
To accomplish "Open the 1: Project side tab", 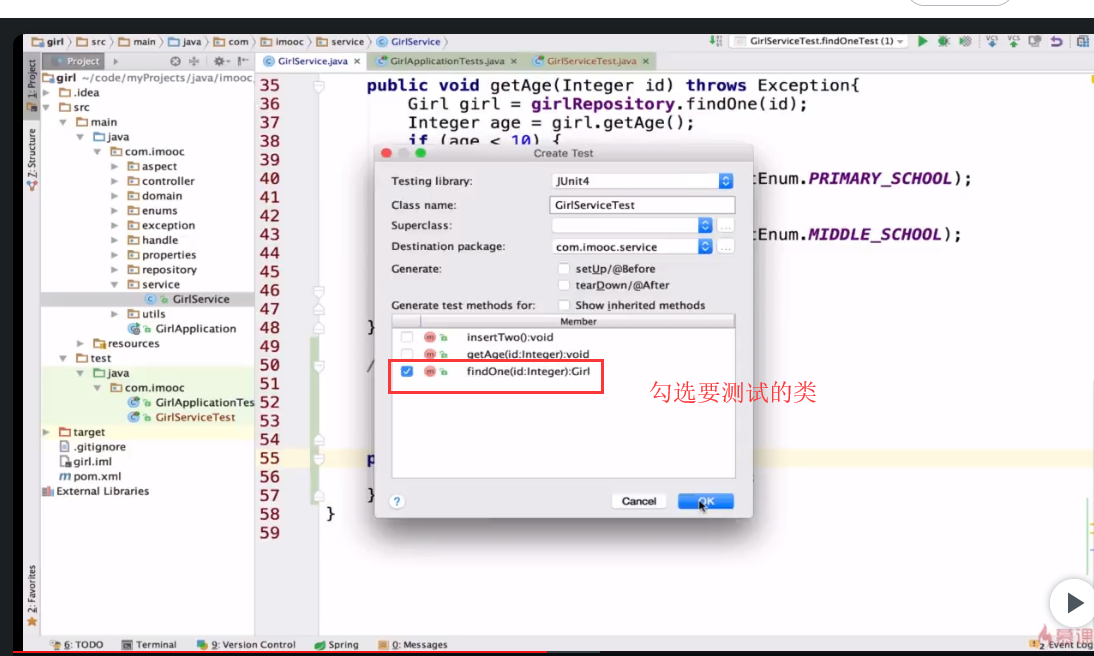I will [x=31, y=84].
